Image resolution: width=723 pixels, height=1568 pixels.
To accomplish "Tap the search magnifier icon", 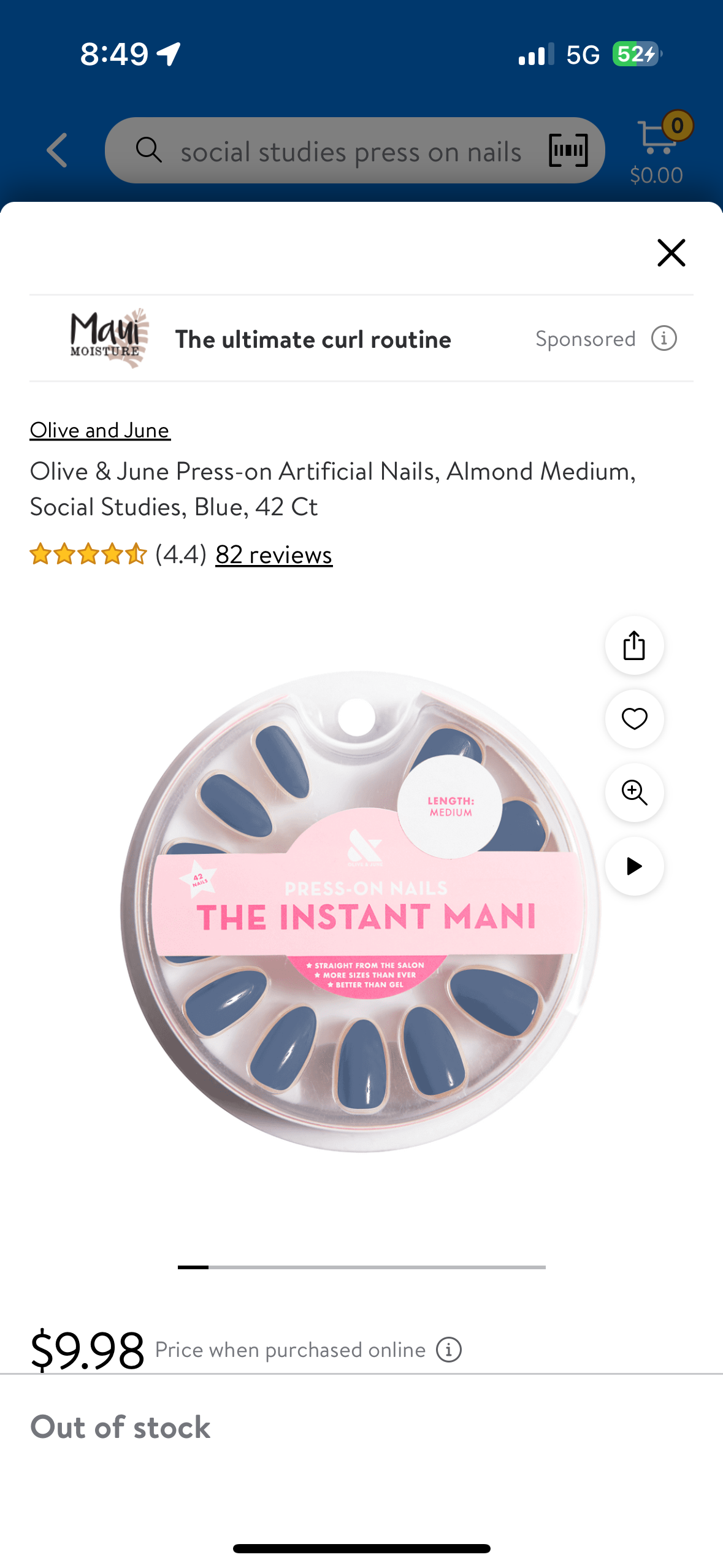I will 149,150.
